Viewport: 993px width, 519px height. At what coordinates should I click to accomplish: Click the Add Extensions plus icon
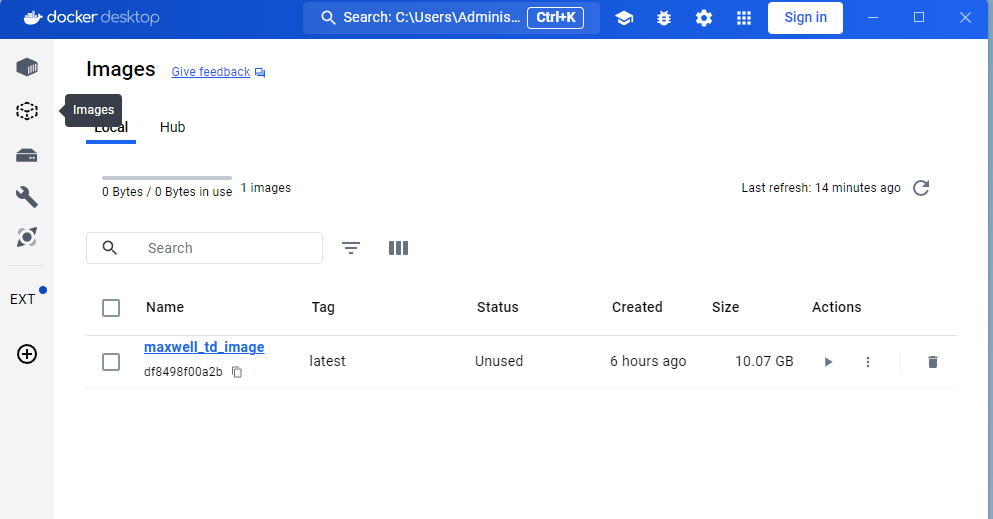coord(27,353)
